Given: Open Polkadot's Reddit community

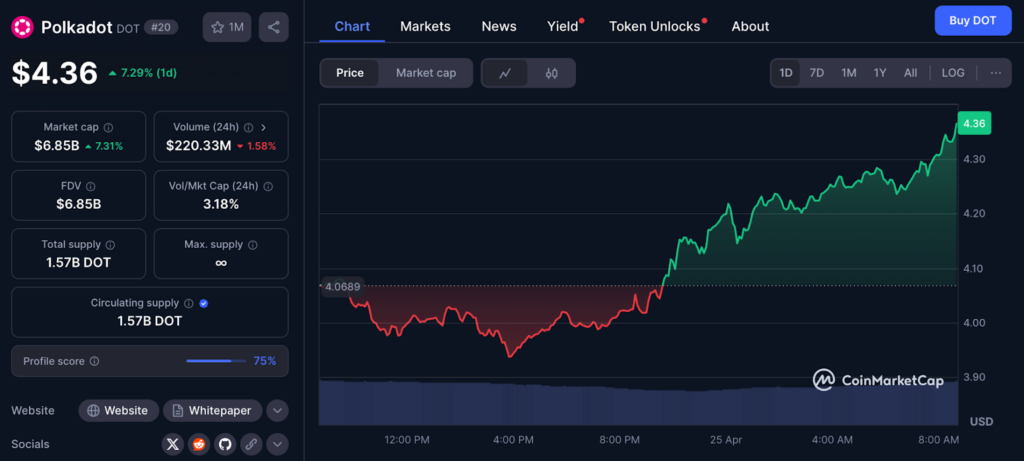Looking at the screenshot, I should click(x=199, y=444).
